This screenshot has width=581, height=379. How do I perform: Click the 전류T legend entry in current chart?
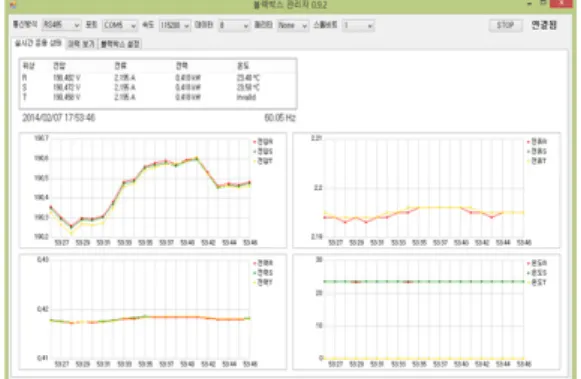point(537,161)
